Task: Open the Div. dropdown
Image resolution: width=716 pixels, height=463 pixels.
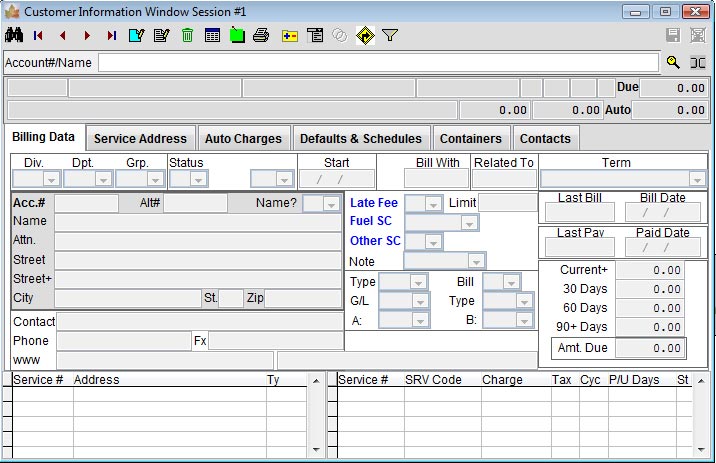Action: tap(51, 179)
